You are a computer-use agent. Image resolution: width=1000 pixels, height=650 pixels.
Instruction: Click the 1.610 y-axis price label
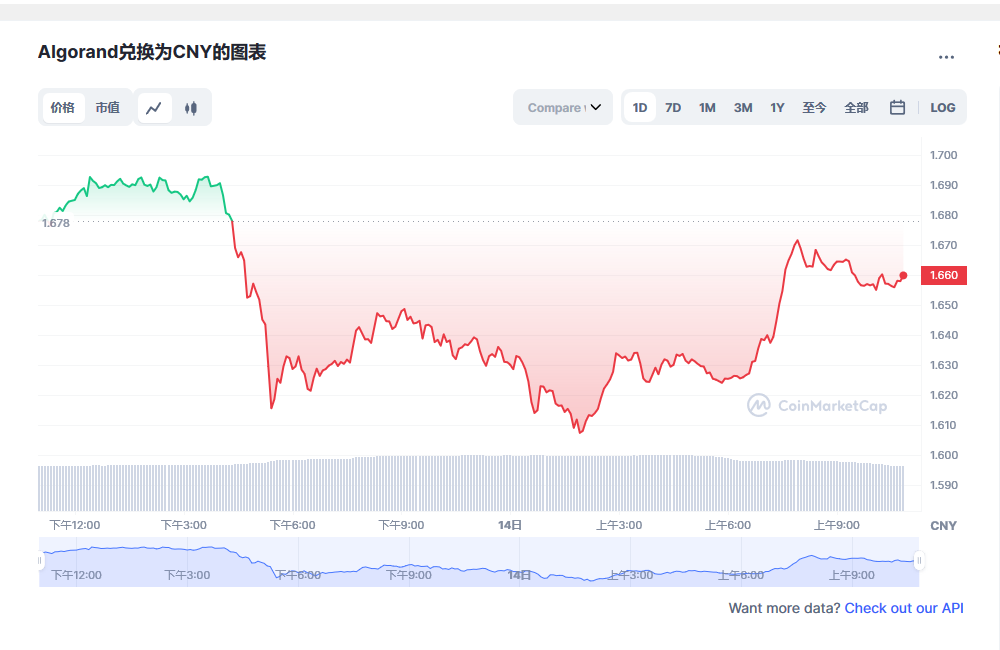point(943,425)
